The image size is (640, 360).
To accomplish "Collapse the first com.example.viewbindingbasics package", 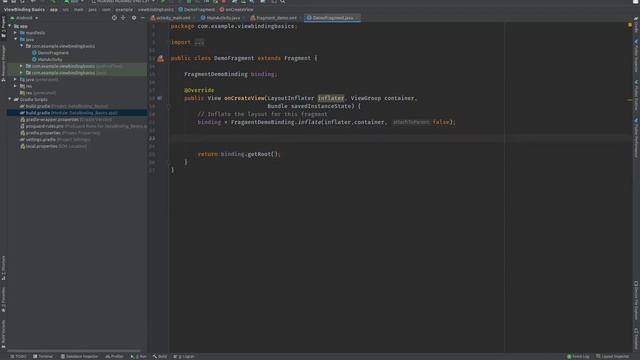I will (22, 46).
